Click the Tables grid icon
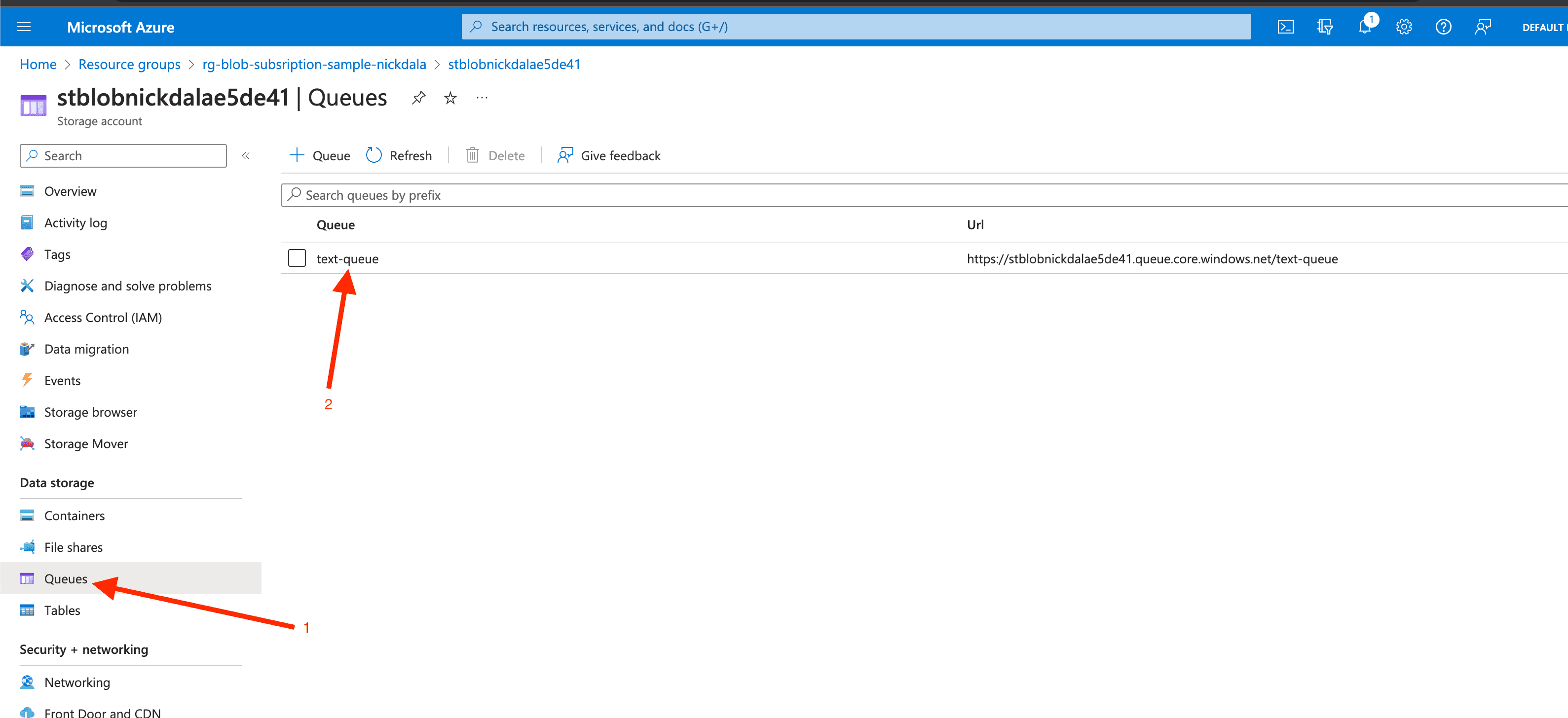The image size is (1568, 718). 27,611
